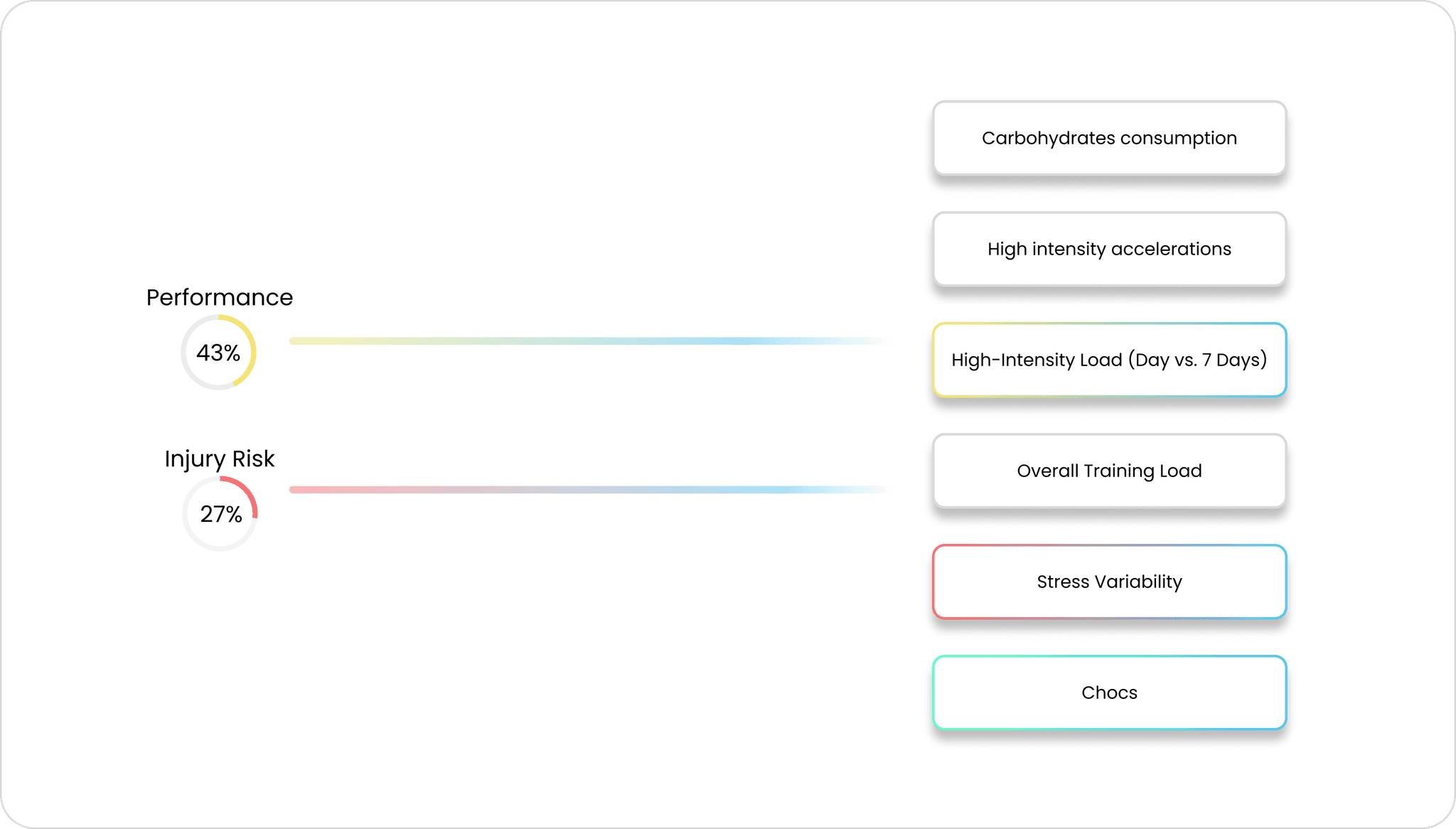
Task: Choose the Chocs factor card
Action: click(1109, 692)
